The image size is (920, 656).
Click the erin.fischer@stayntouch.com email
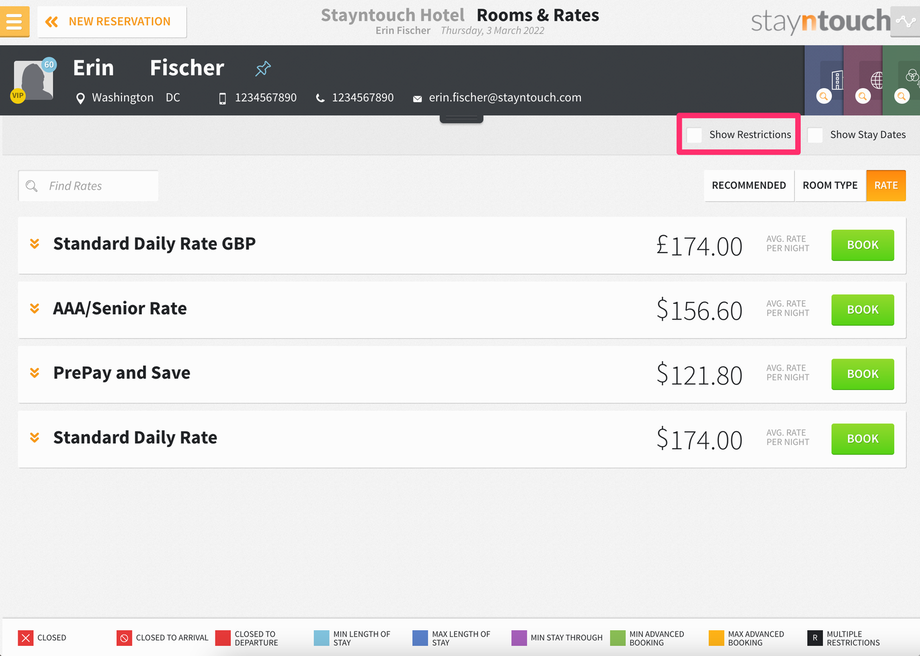pyautogui.click(x=505, y=98)
